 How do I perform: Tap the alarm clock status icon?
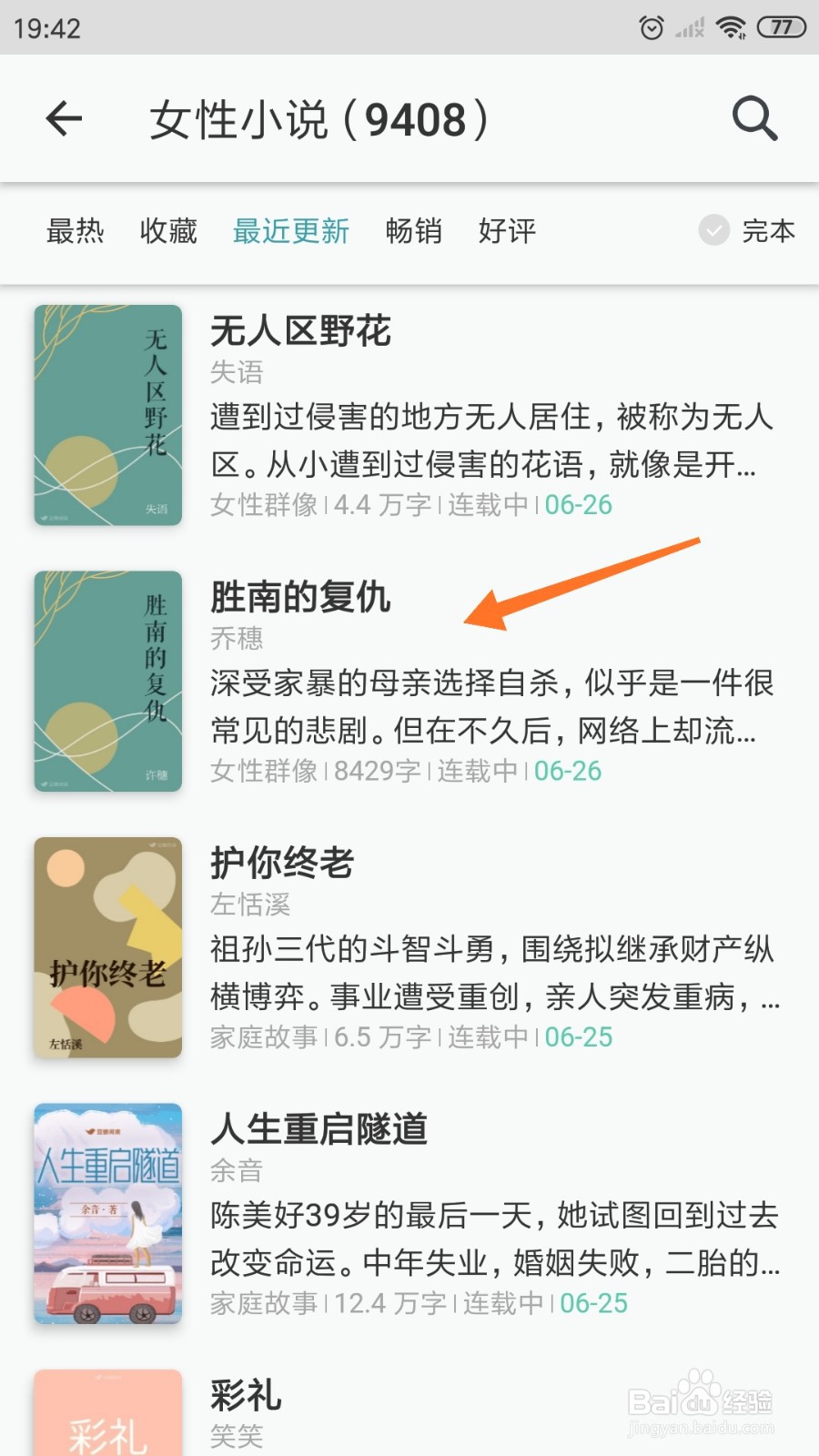coord(652,28)
